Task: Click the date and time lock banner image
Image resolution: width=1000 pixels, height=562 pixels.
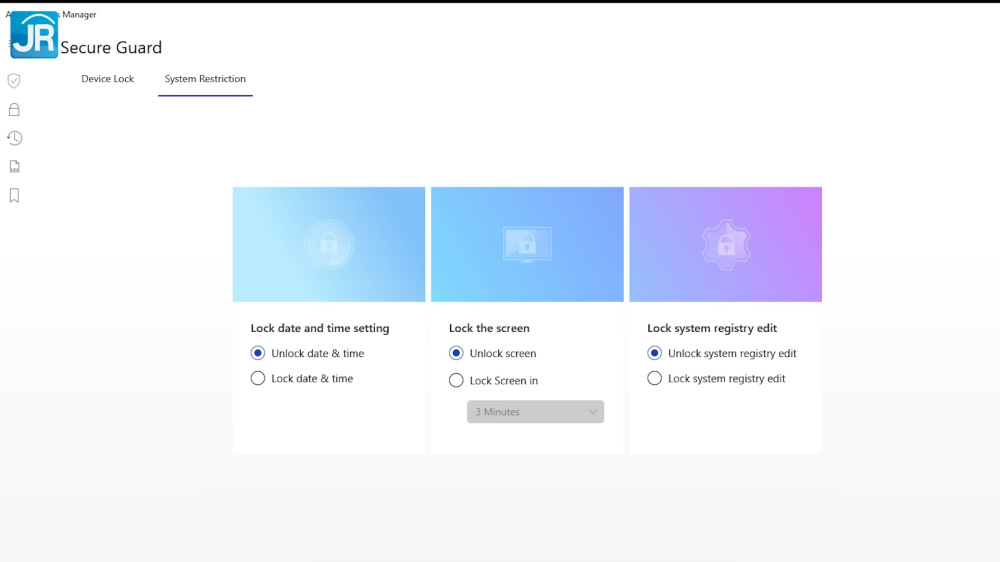Action: (329, 244)
